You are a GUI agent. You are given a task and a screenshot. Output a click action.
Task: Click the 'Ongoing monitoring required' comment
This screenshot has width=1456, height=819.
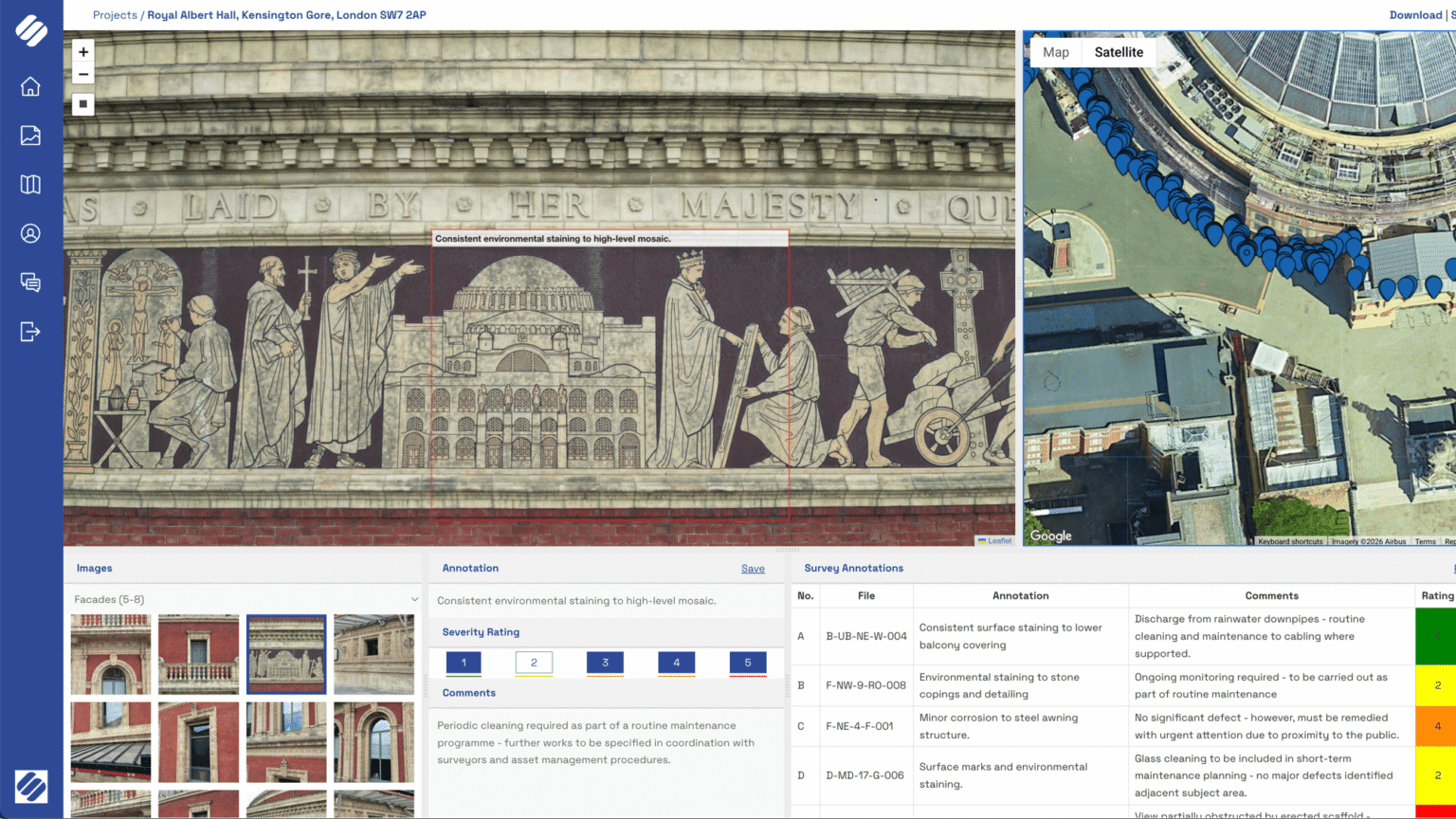click(1261, 685)
